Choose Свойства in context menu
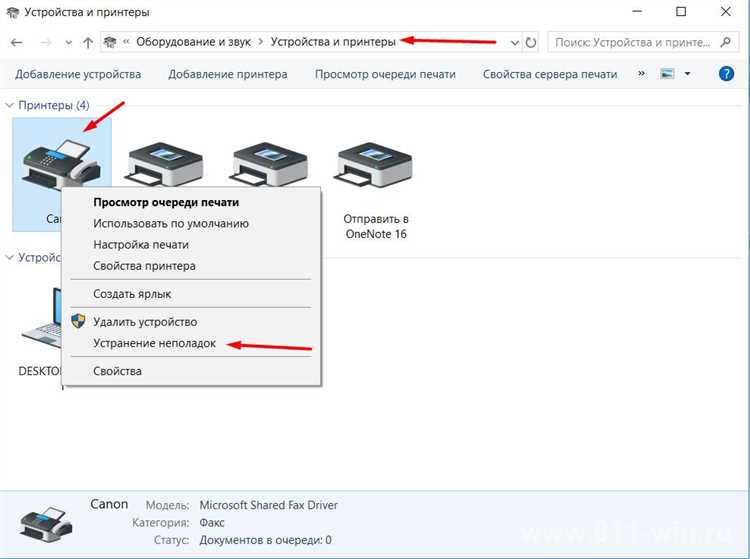Viewport: 750px width, 559px height. [x=117, y=371]
